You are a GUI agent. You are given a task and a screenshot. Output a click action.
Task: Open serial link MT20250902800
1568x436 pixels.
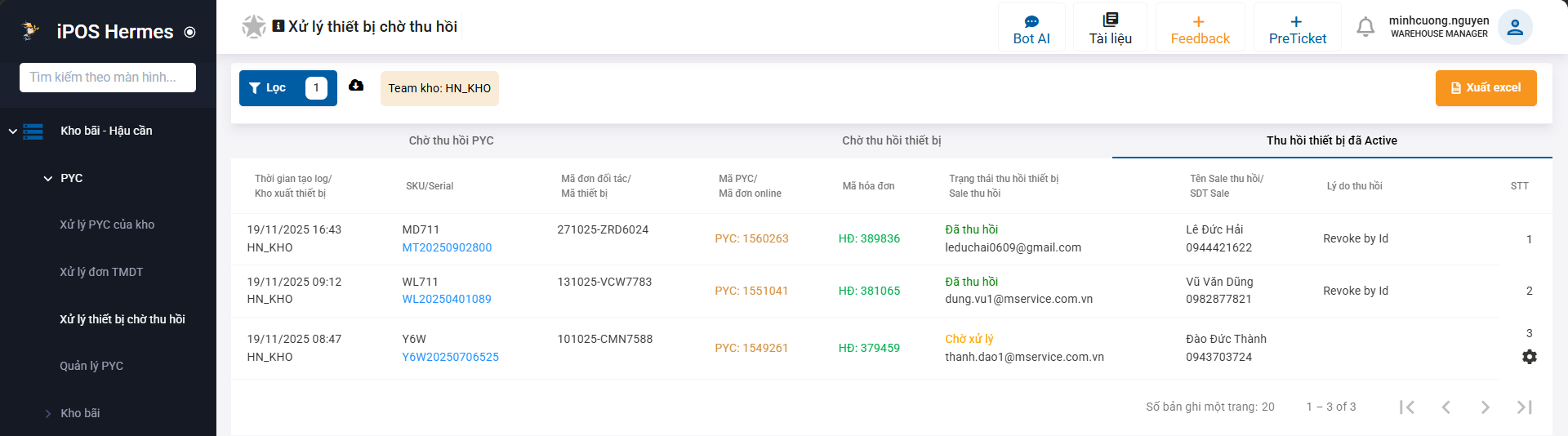[x=447, y=247]
